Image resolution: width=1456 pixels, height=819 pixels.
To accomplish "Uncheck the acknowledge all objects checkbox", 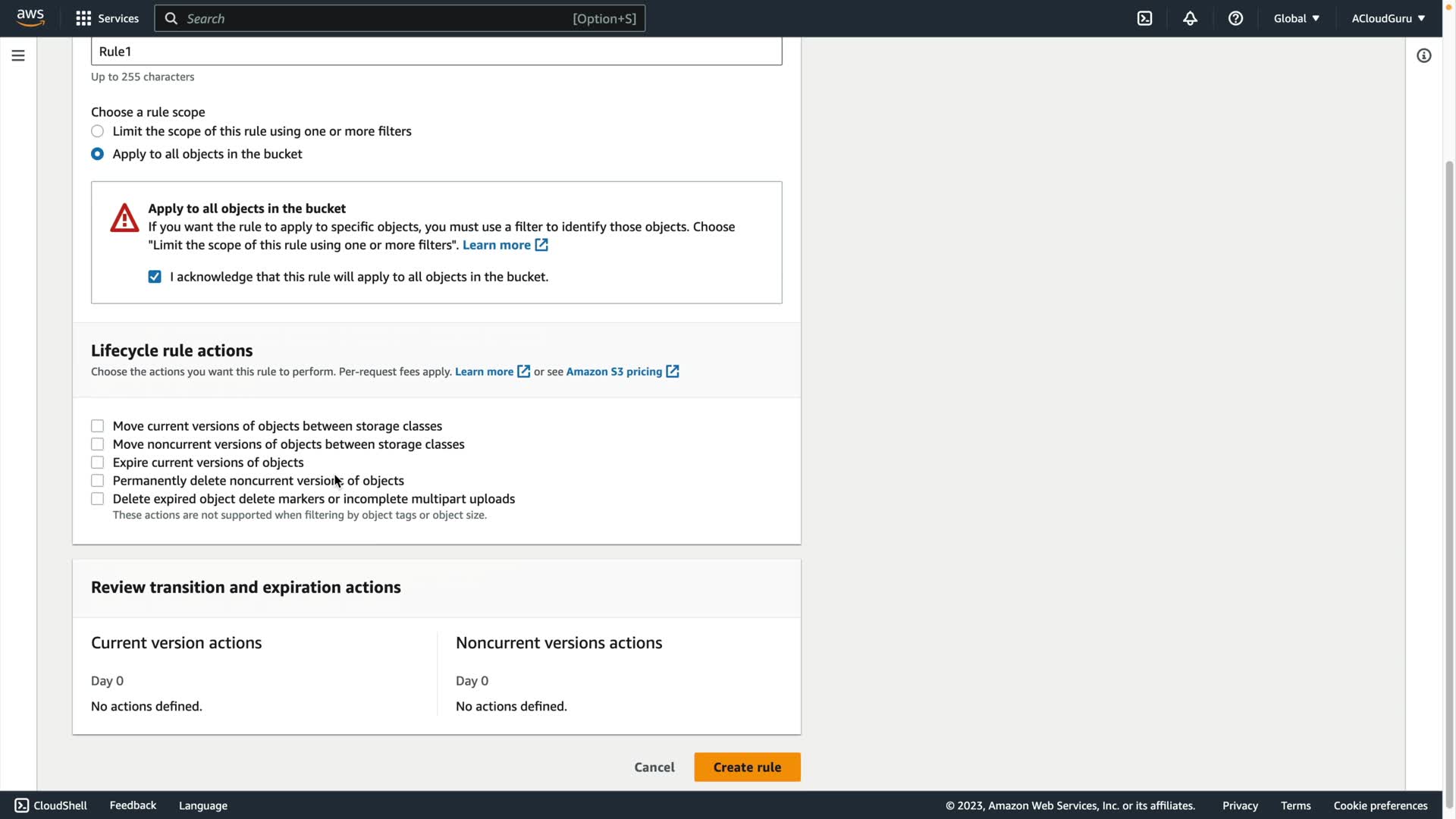I will click(x=155, y=277).
